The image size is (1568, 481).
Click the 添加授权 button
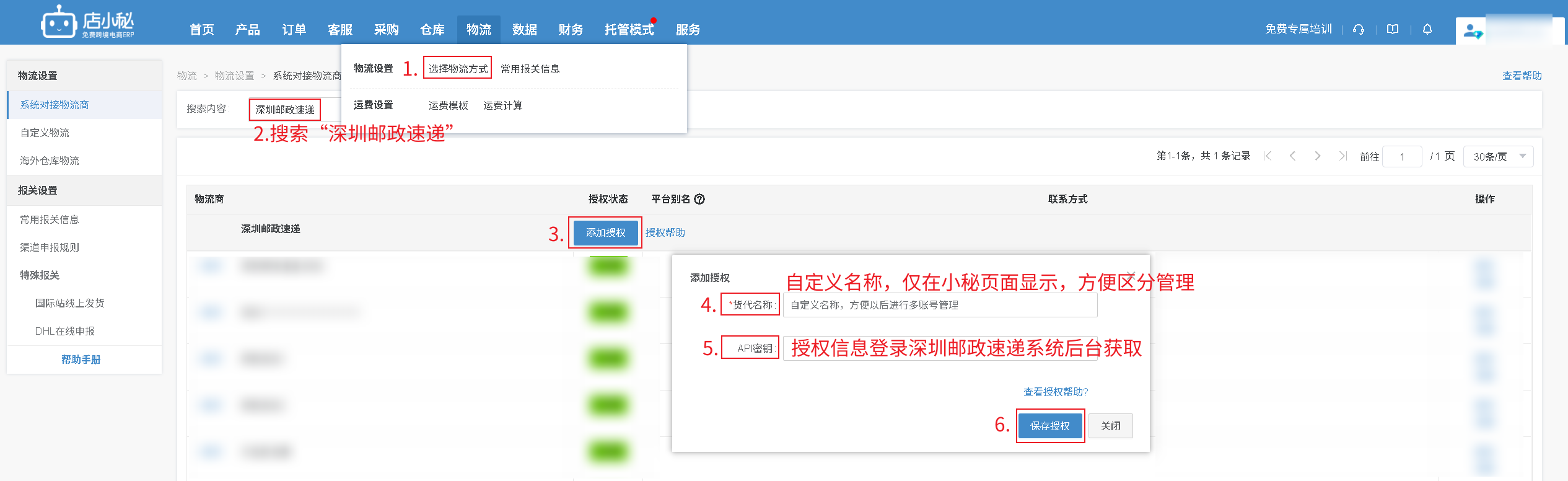click(605, 232)
